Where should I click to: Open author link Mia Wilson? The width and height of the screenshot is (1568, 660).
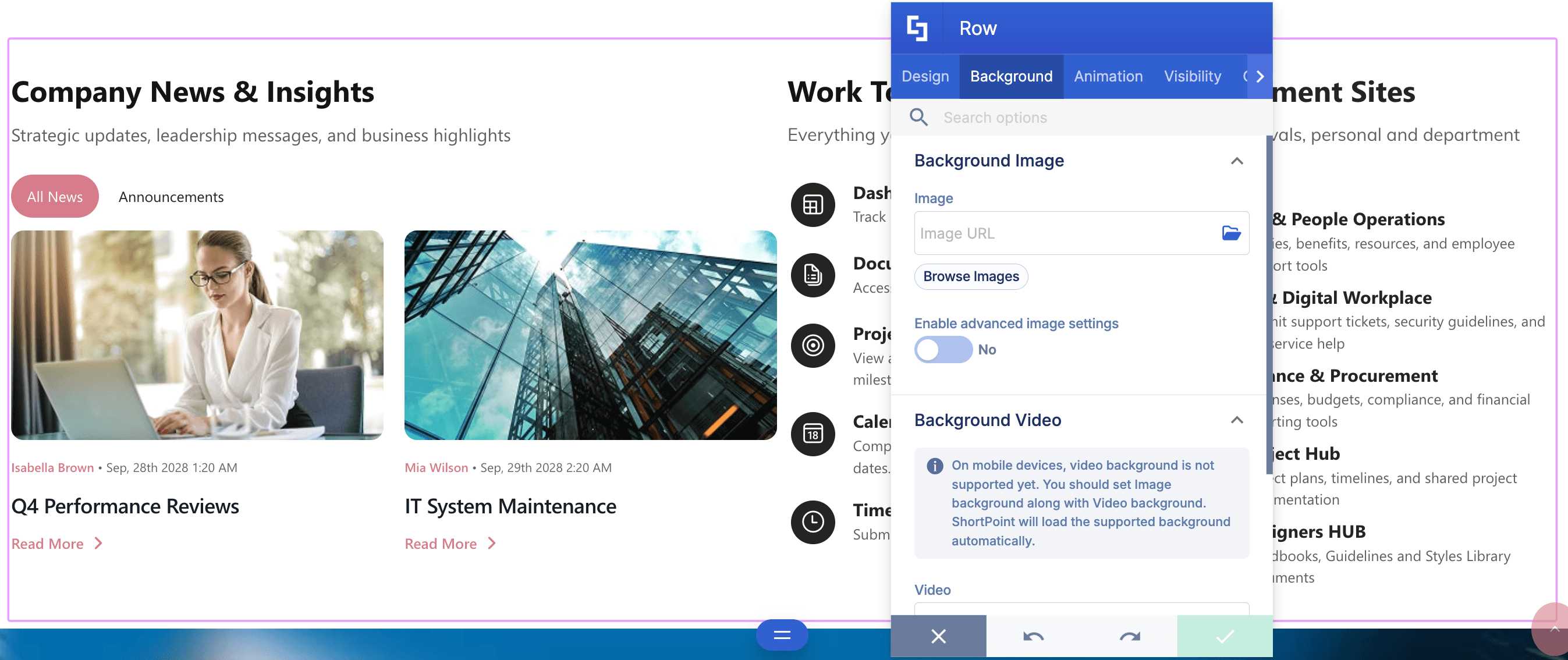click(437, 467)
